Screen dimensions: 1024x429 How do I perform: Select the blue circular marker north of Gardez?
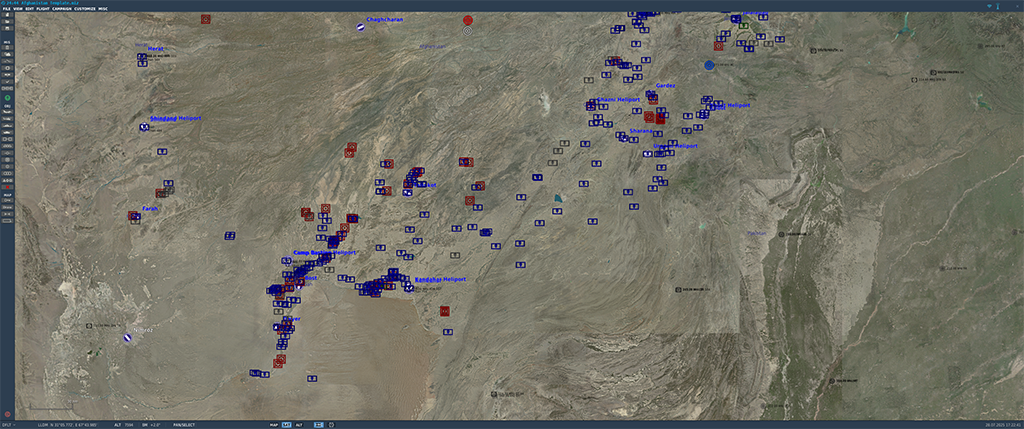(x=709, y=65)
